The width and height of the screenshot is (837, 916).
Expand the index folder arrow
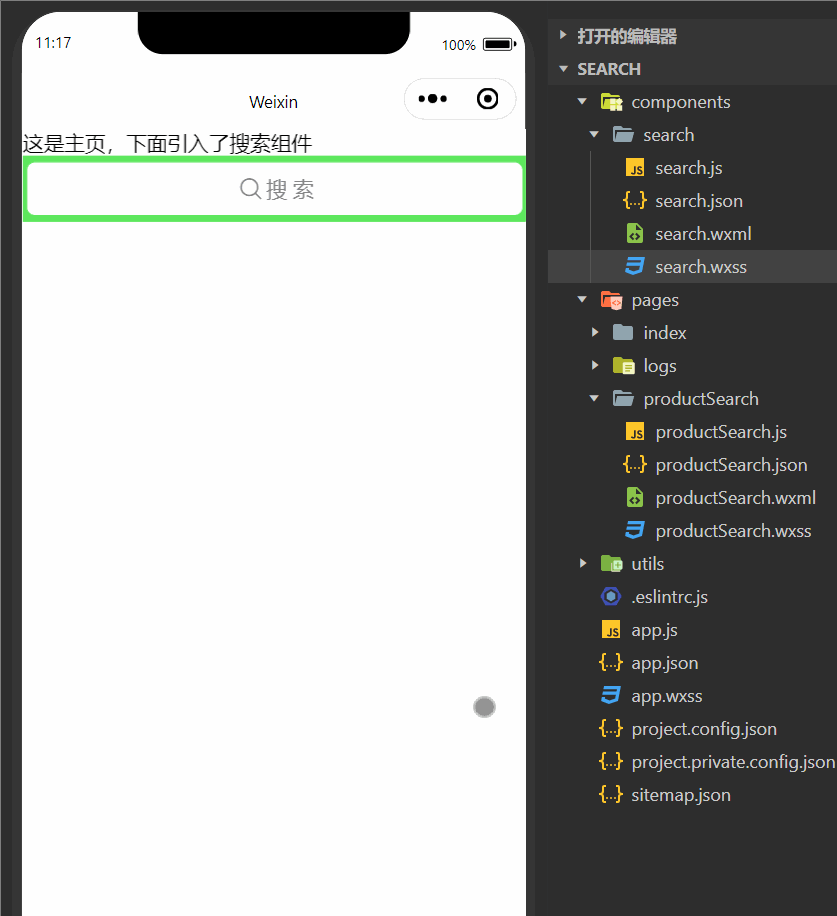click(x=595, y=332)
